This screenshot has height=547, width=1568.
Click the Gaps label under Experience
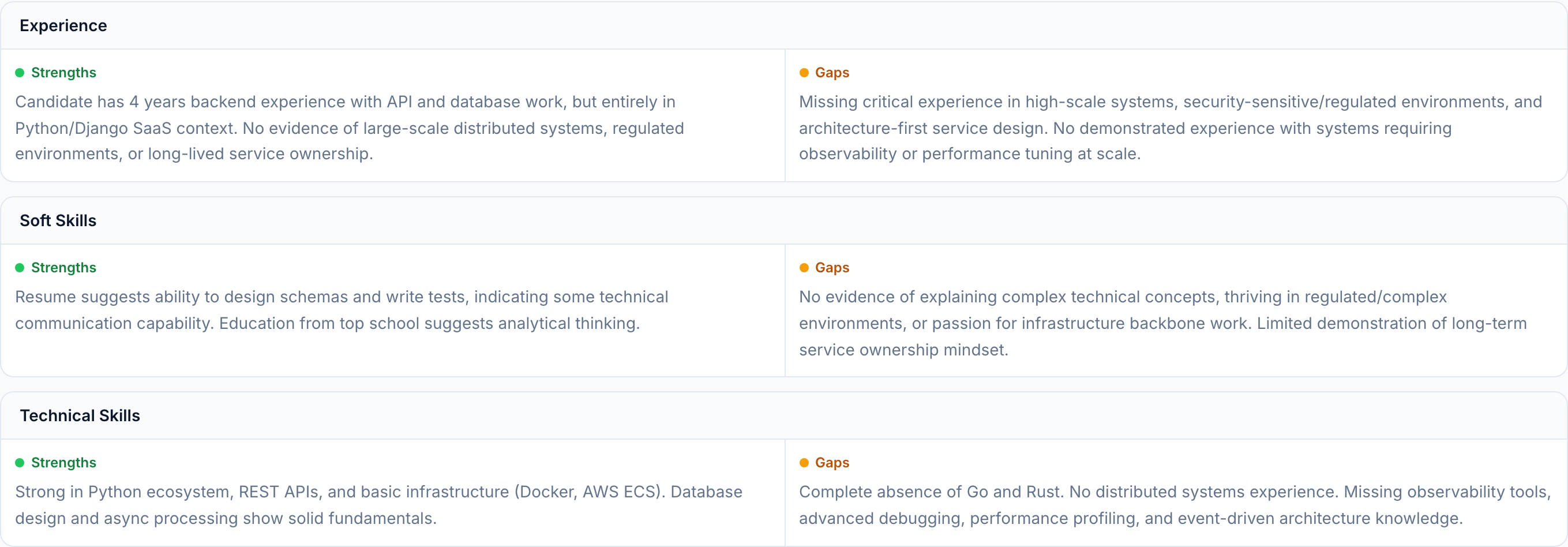pyautogui.click(x=831, y=73)
